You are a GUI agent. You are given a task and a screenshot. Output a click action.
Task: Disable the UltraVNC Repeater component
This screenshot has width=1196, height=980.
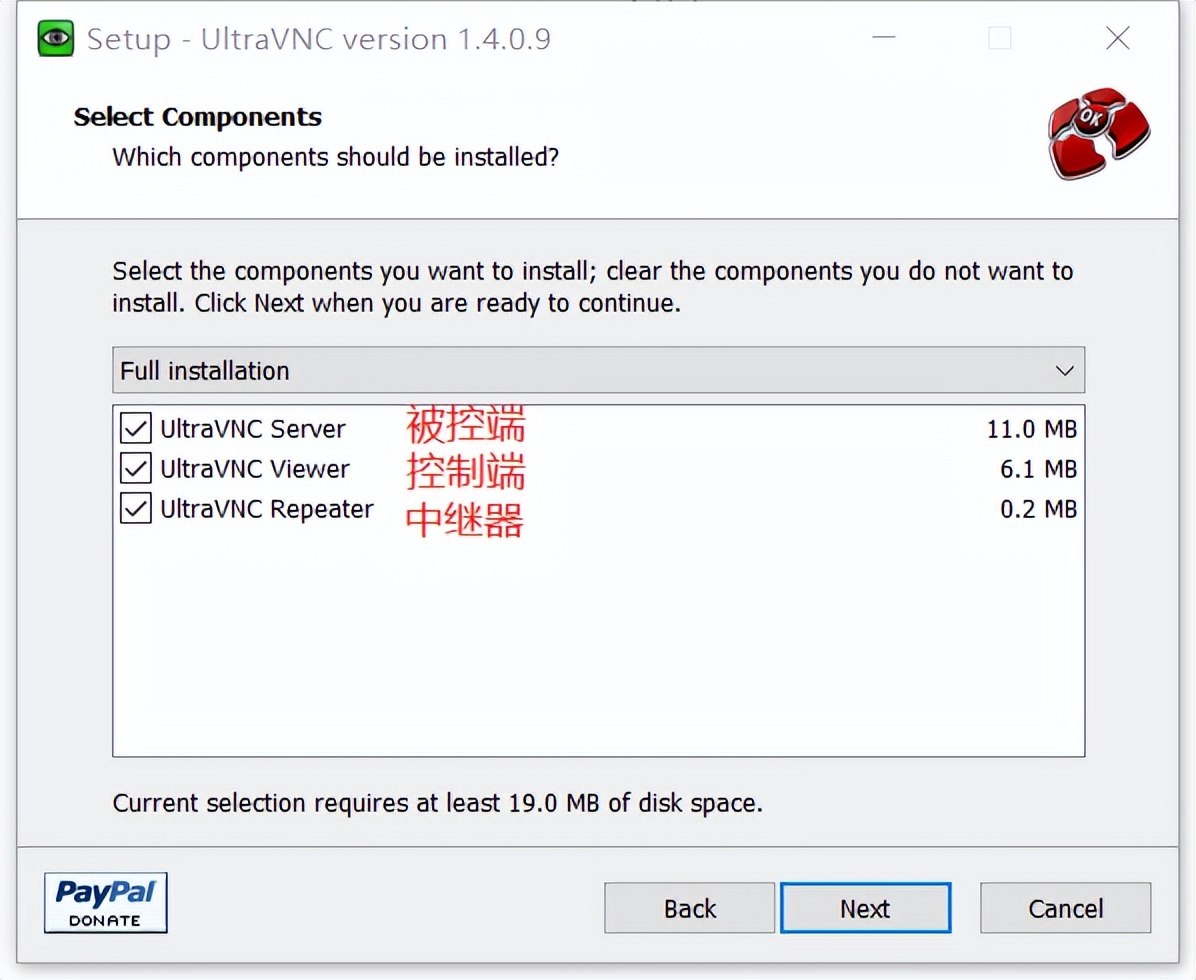click(135, 509)
